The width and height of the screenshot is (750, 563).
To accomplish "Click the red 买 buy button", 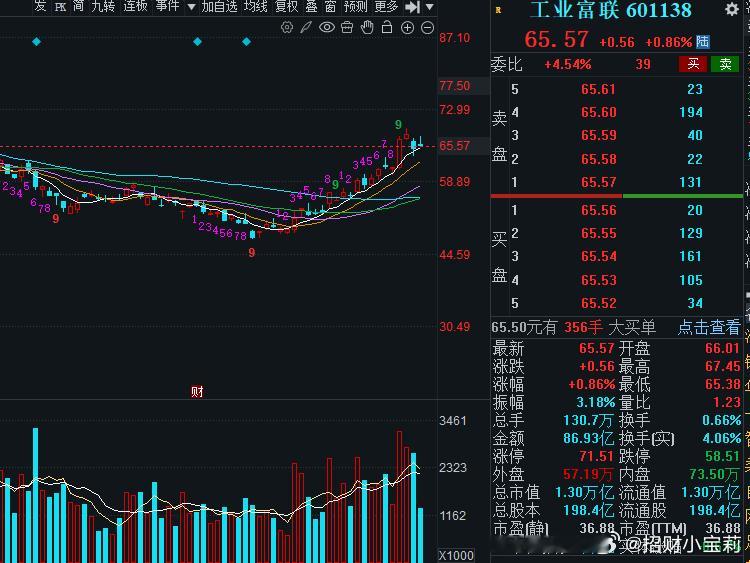I will 693,64.
